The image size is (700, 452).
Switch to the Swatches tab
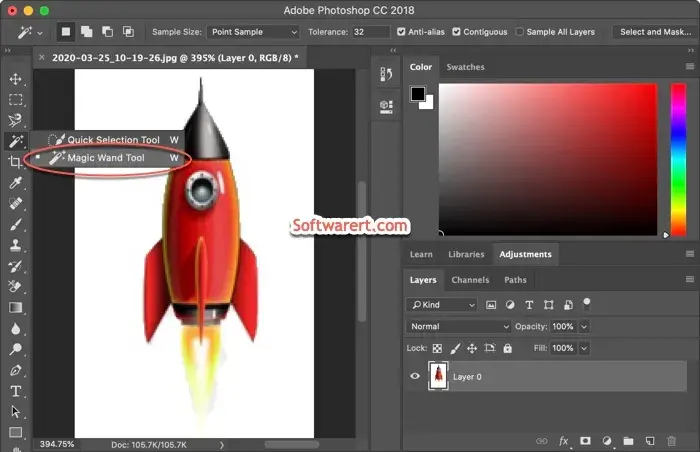point(465,67)
